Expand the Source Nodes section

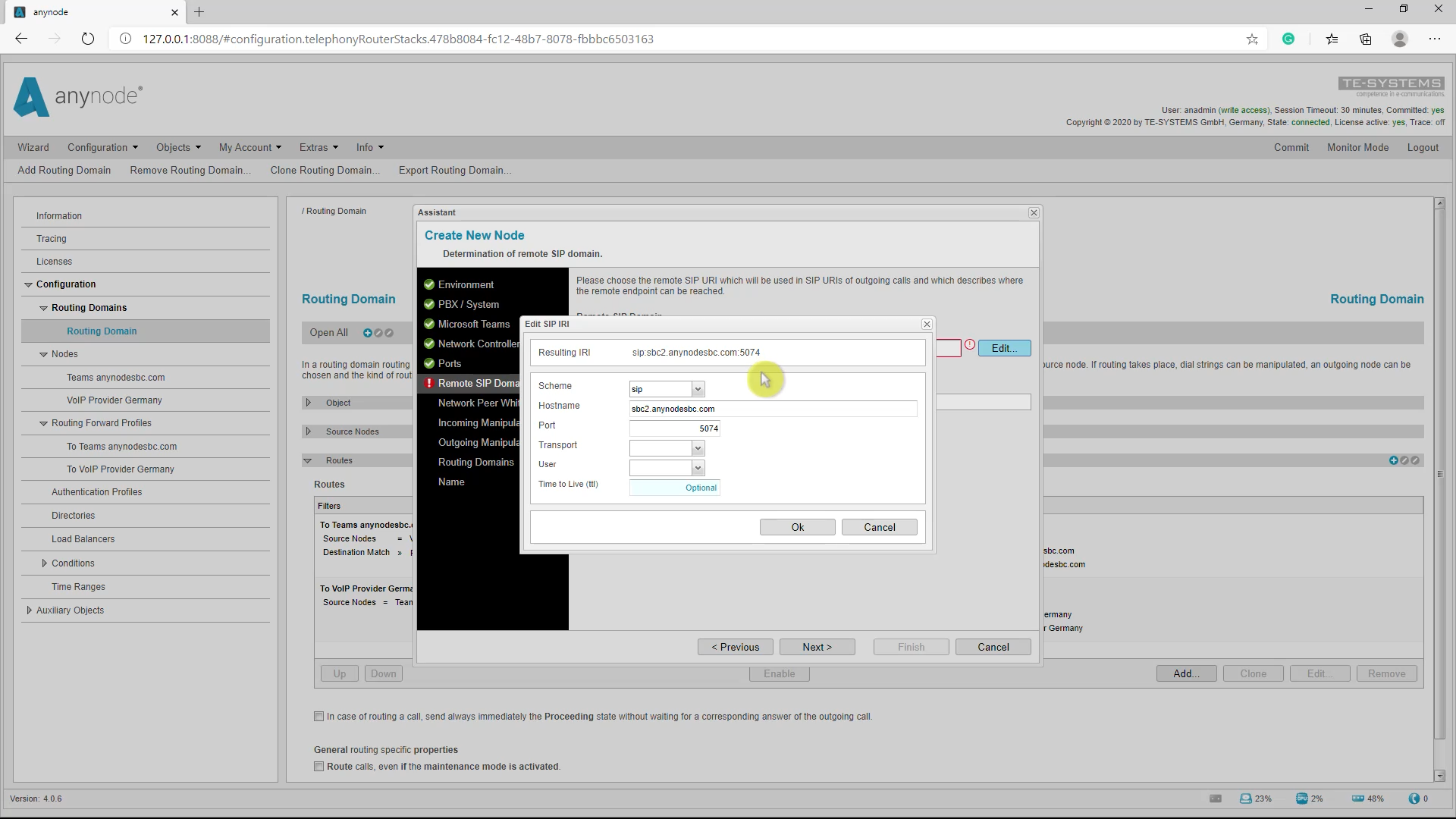(x=308, y=431)
